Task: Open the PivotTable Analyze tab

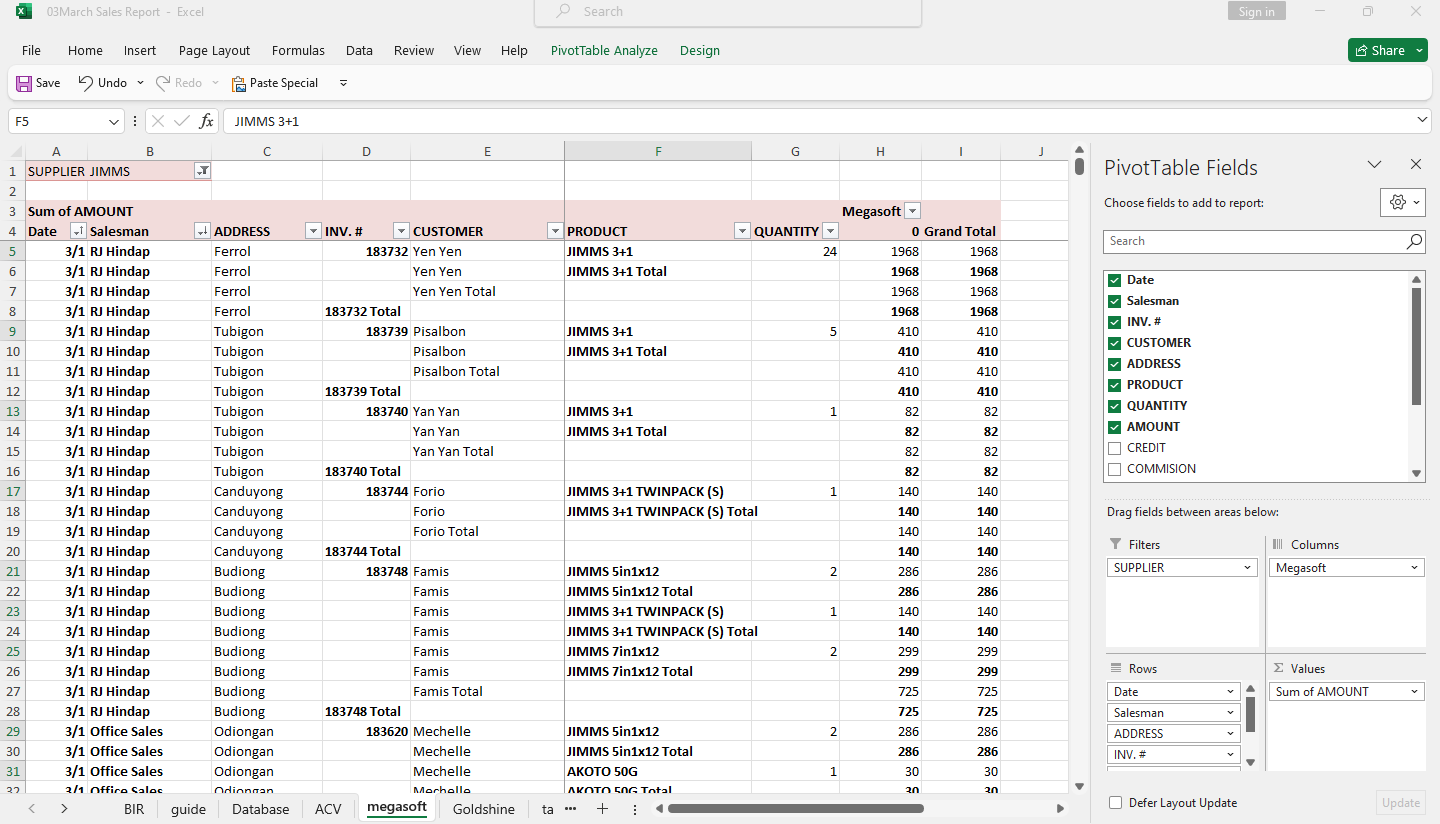Action: (604, 51)
